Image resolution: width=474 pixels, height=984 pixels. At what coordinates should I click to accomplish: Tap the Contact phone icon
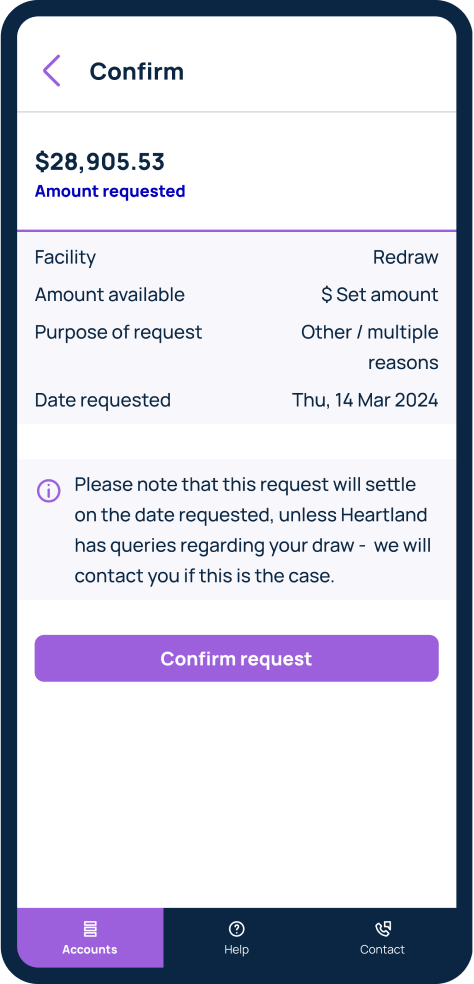(383, 929)
